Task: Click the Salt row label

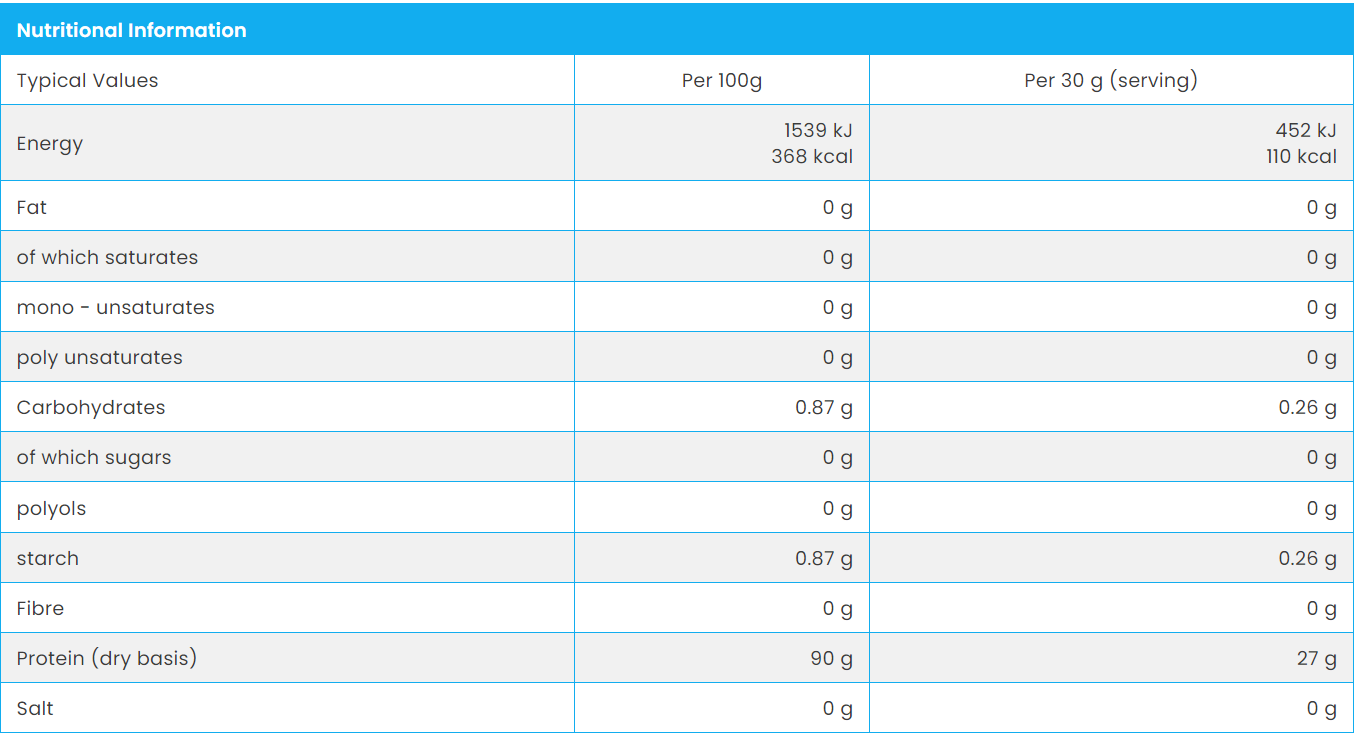Action: (x=35, y=708)
